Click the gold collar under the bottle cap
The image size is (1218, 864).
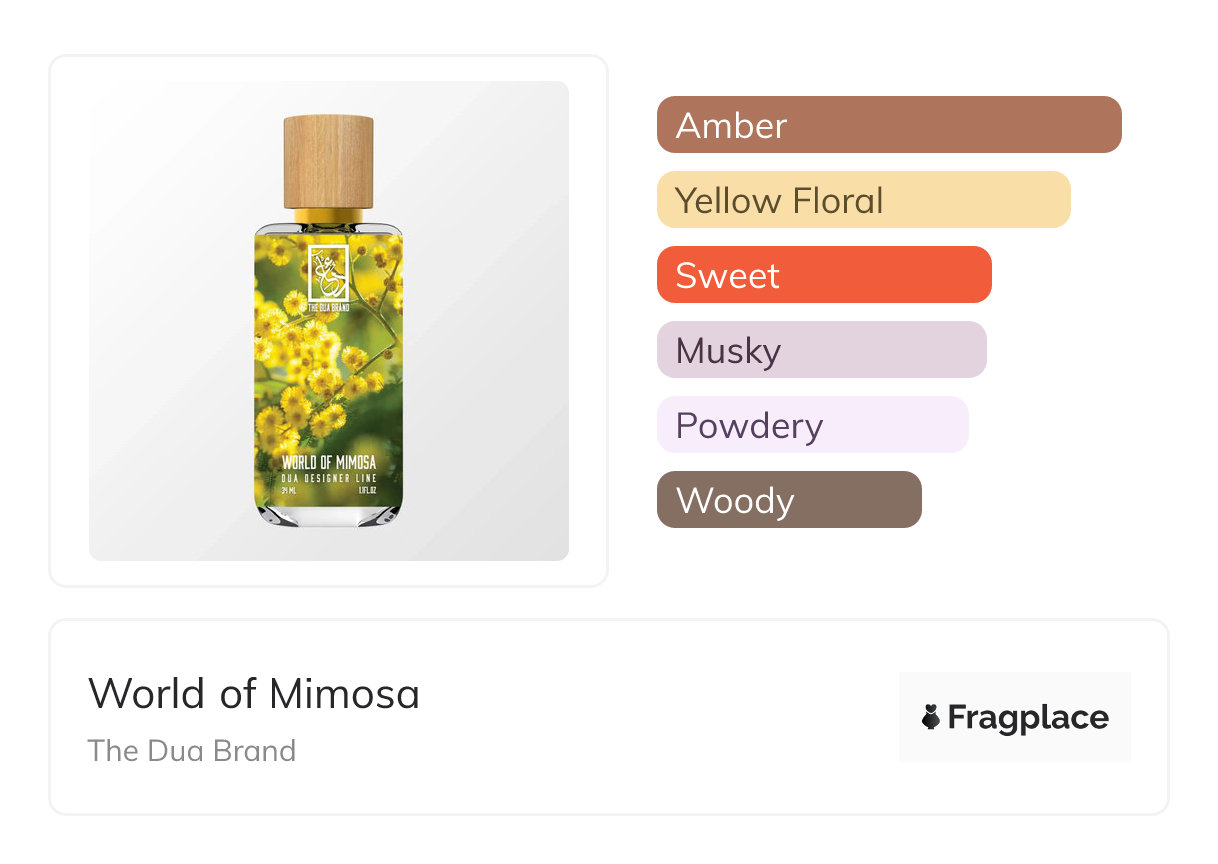tap(328, 216)
